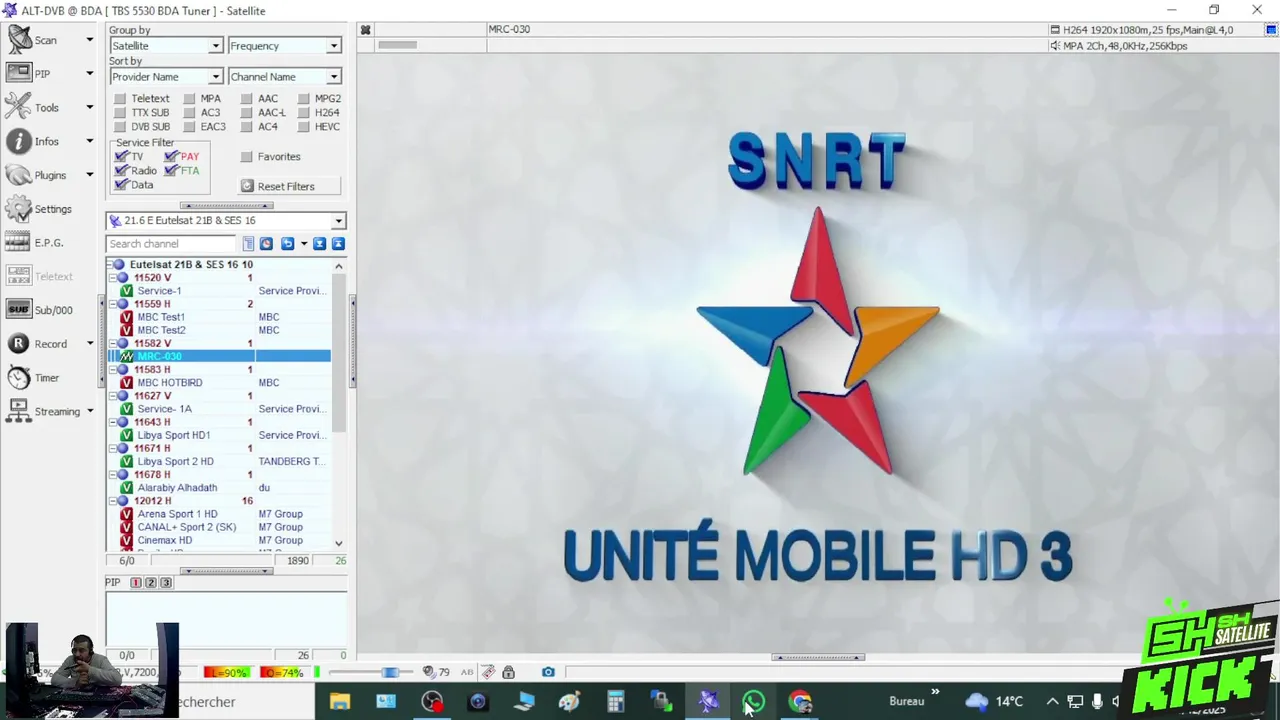
Task: Uncheck the Radio service filter
Action: (x=122, y=171)
